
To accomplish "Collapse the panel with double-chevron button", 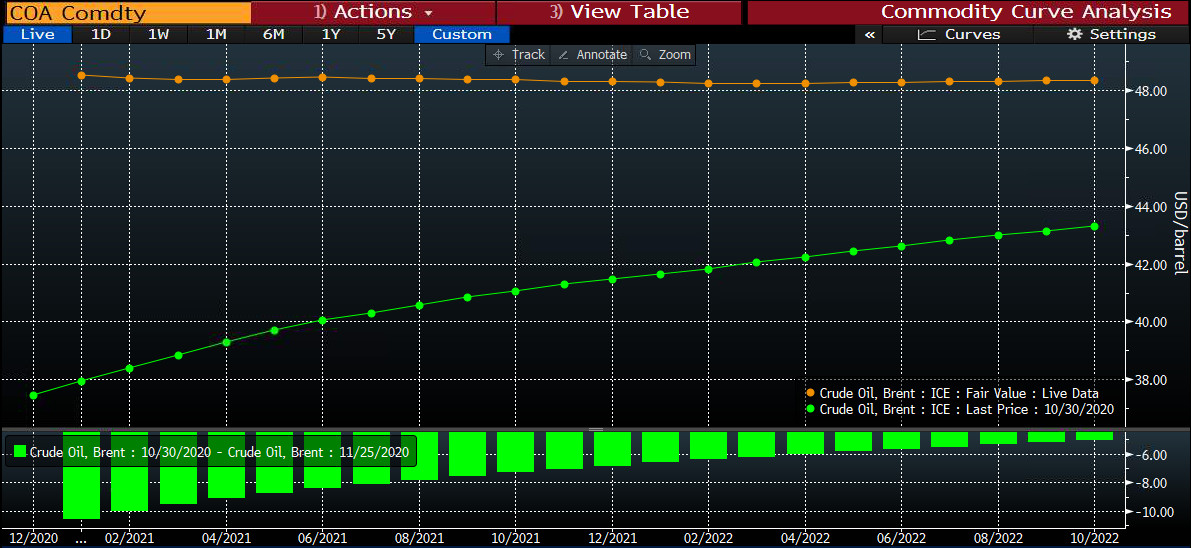I will [870, 34].
